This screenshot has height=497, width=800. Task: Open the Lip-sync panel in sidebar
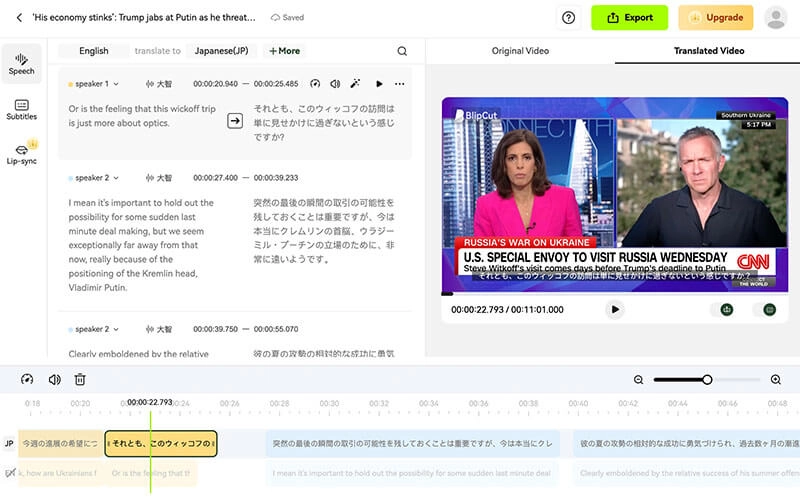[x=21, y=153]
